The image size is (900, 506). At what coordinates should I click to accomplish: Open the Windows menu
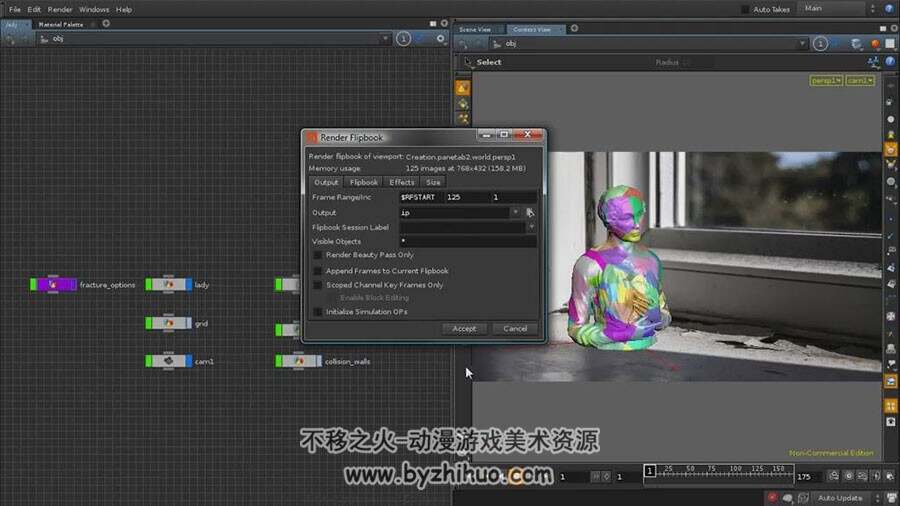[94, 9]
